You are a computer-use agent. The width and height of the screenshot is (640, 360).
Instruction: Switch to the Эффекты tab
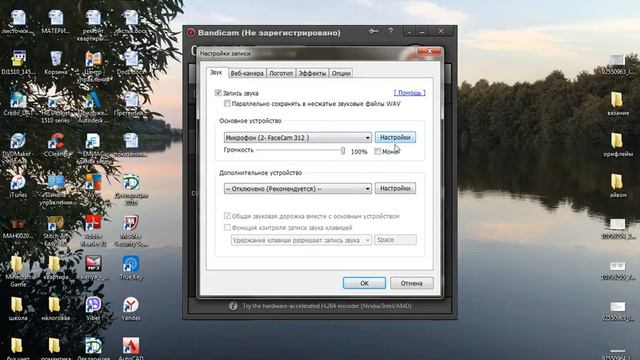tap(312, 73)
